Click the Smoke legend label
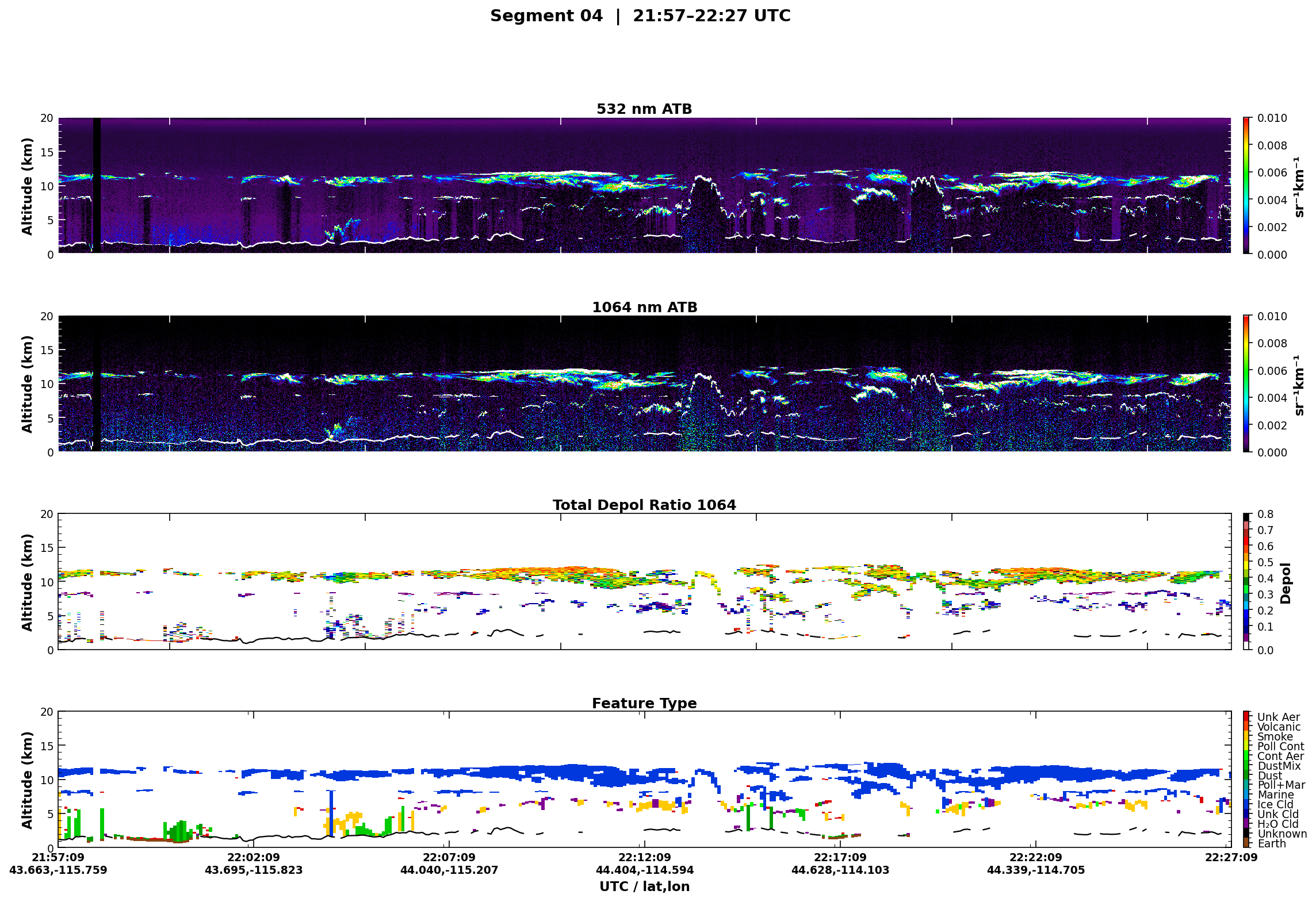This screenshot has width=1316, height=902. [x=1275, y=736]
